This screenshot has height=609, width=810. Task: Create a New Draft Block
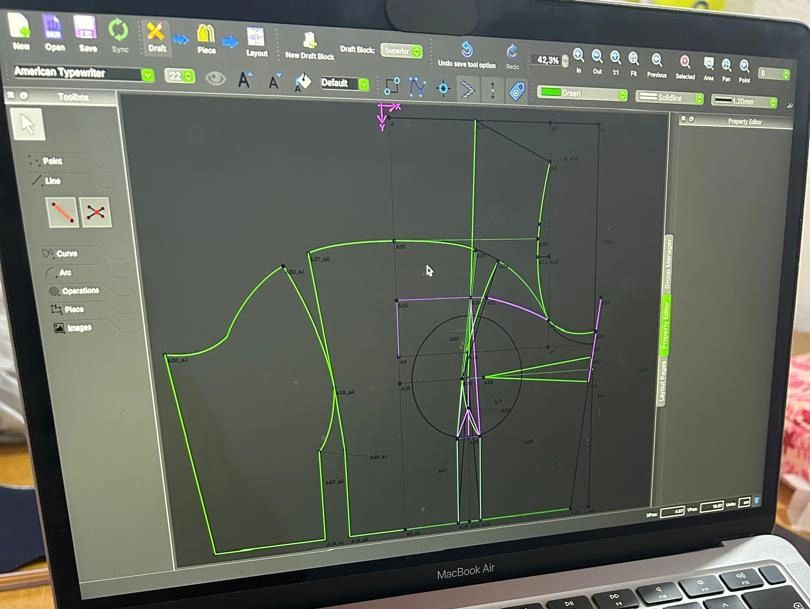(309, 46)
